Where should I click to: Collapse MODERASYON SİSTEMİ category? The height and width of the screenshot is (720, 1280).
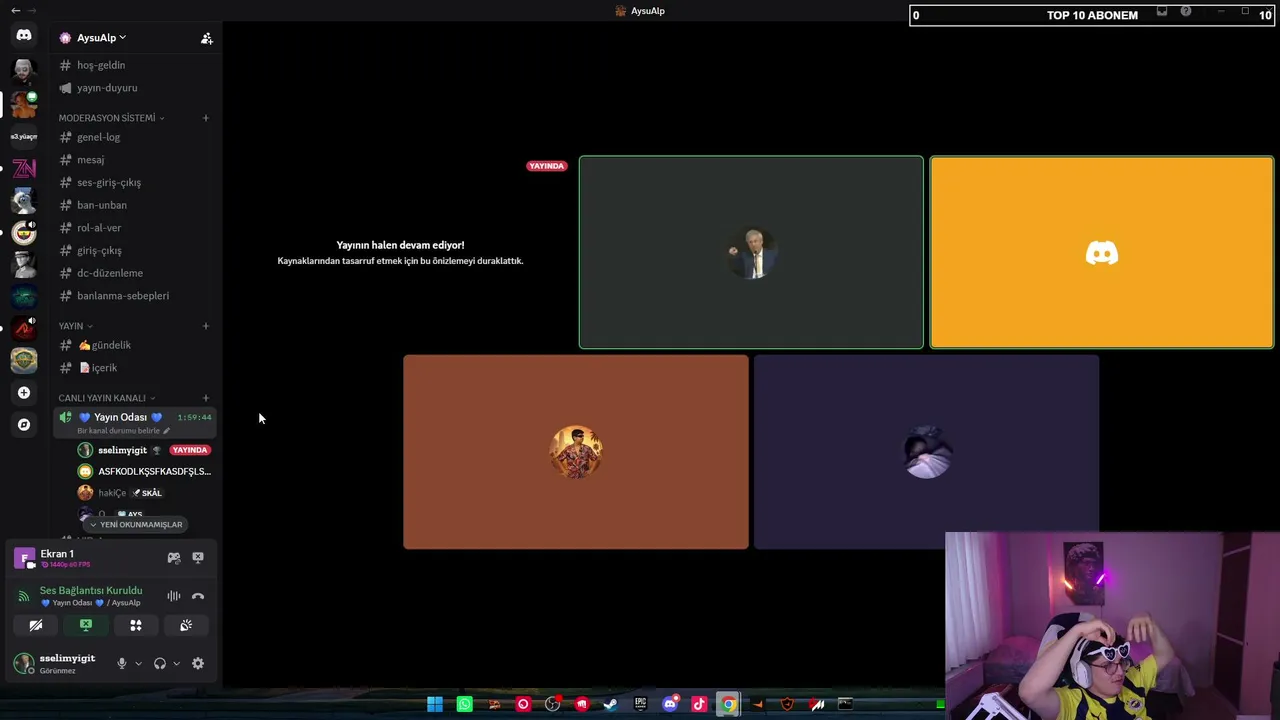pos(111,118)
